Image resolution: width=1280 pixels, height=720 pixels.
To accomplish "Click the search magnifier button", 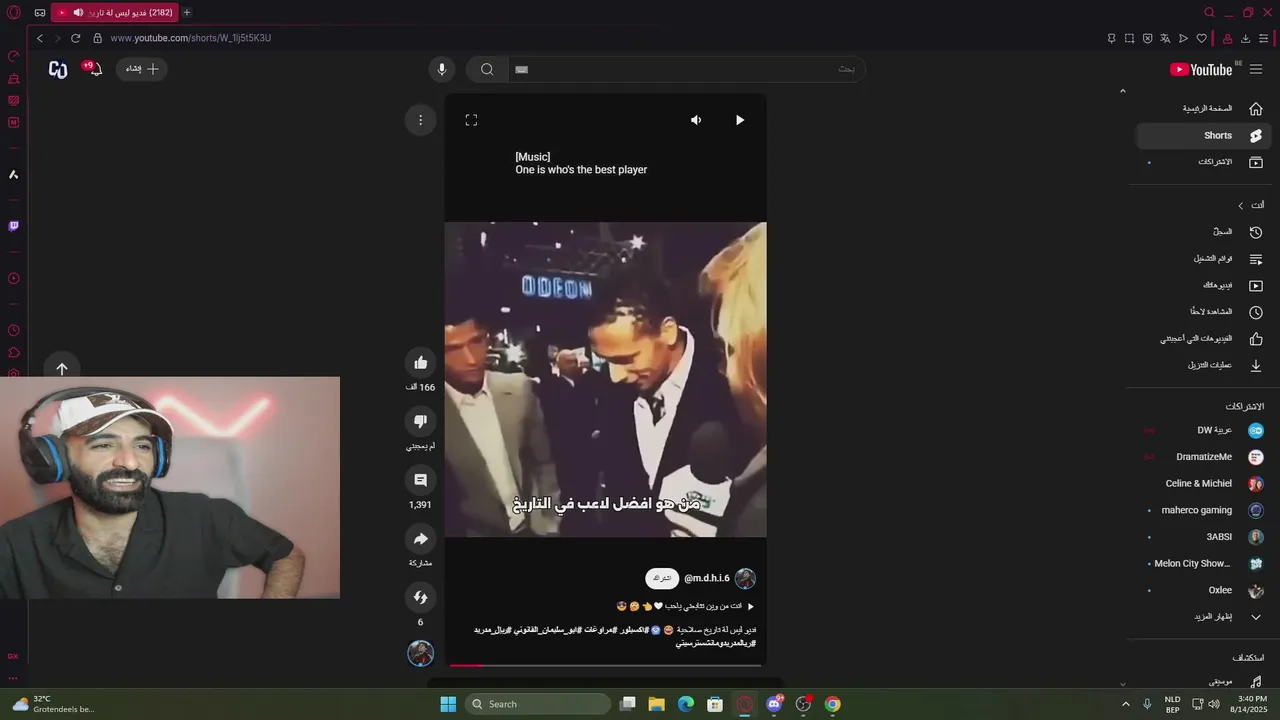I will (487, 69).
